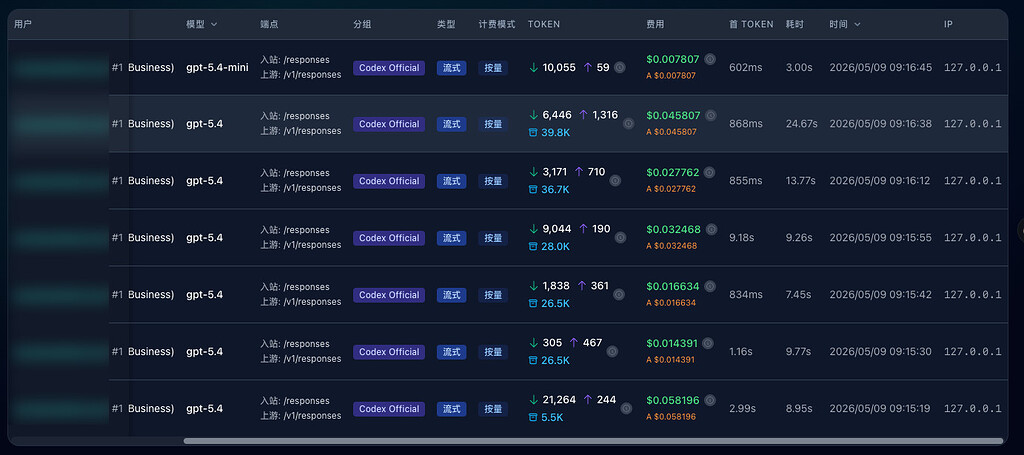Click the 类型 column header

pos(447,24)
